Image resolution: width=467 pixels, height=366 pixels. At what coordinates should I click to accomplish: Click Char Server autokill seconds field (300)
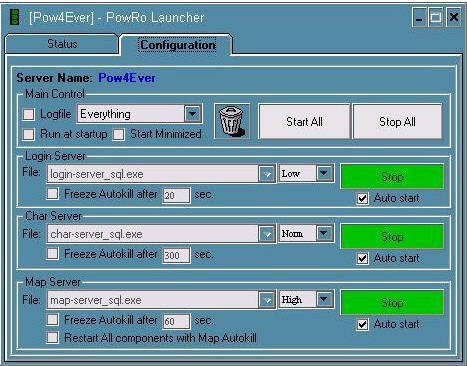176,255
